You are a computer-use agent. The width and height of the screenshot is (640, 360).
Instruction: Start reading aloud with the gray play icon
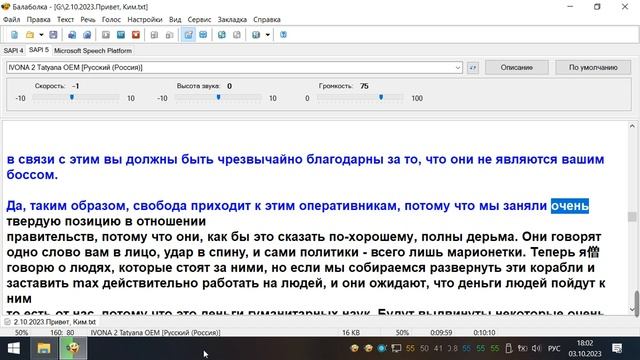coord(106,35)
